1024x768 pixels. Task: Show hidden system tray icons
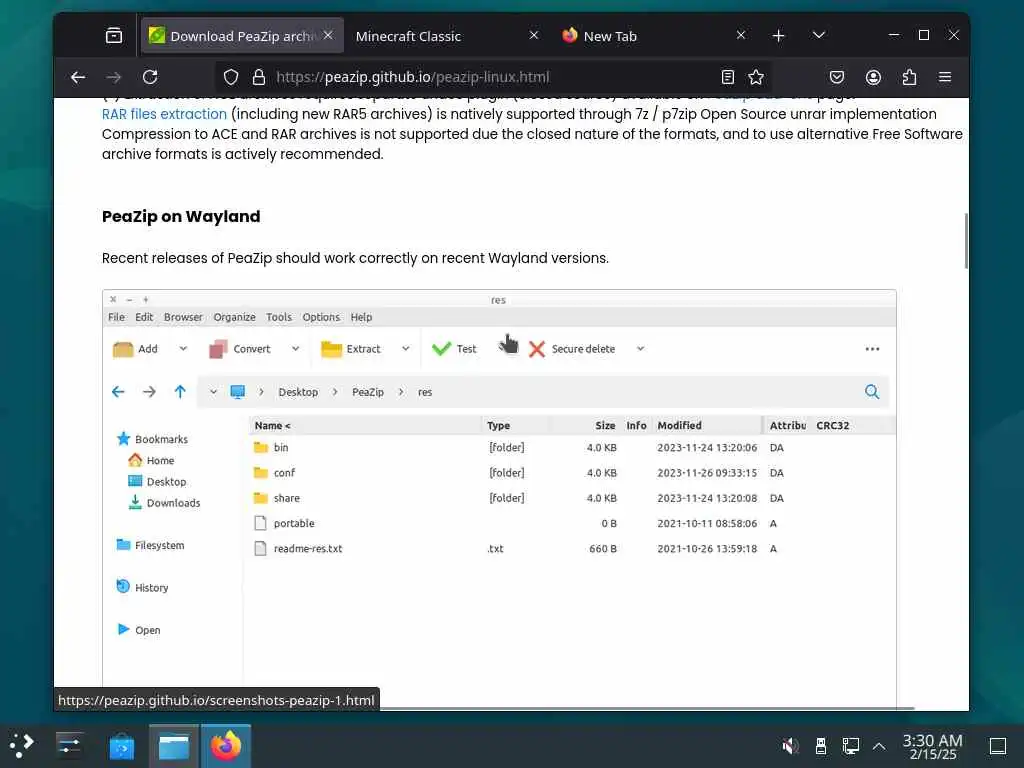[x=879, y=745]
